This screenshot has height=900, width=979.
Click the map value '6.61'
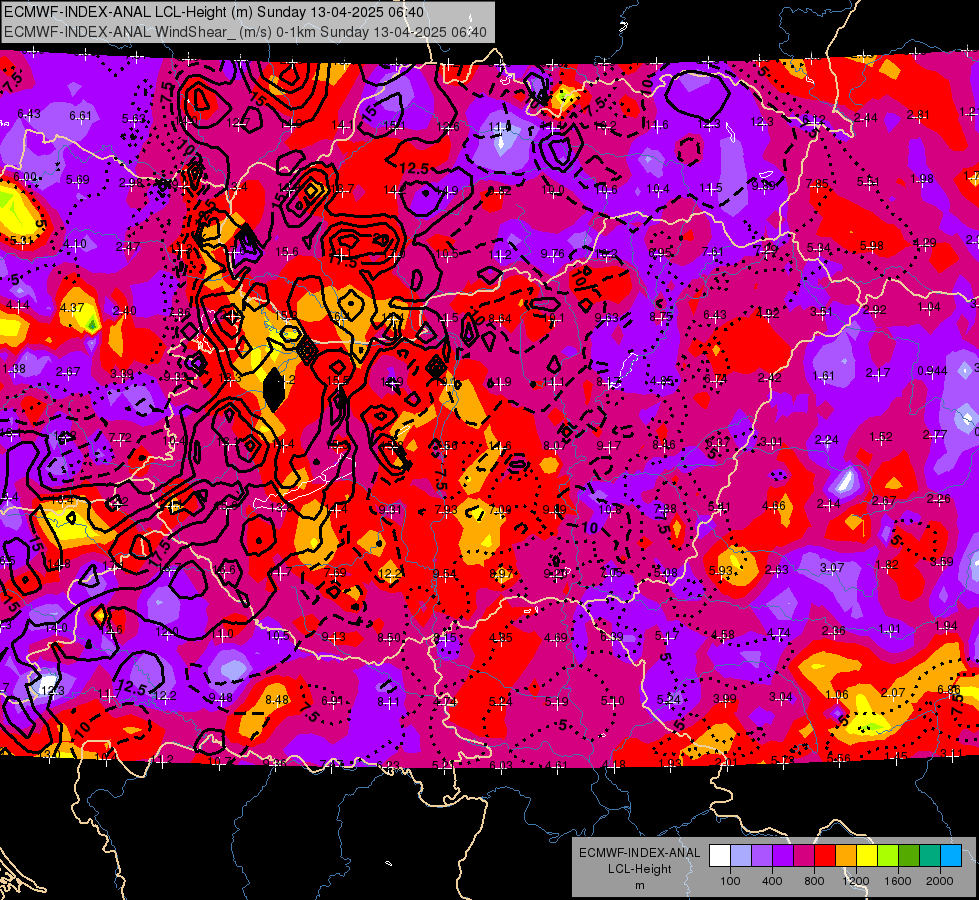click(80, 116)
